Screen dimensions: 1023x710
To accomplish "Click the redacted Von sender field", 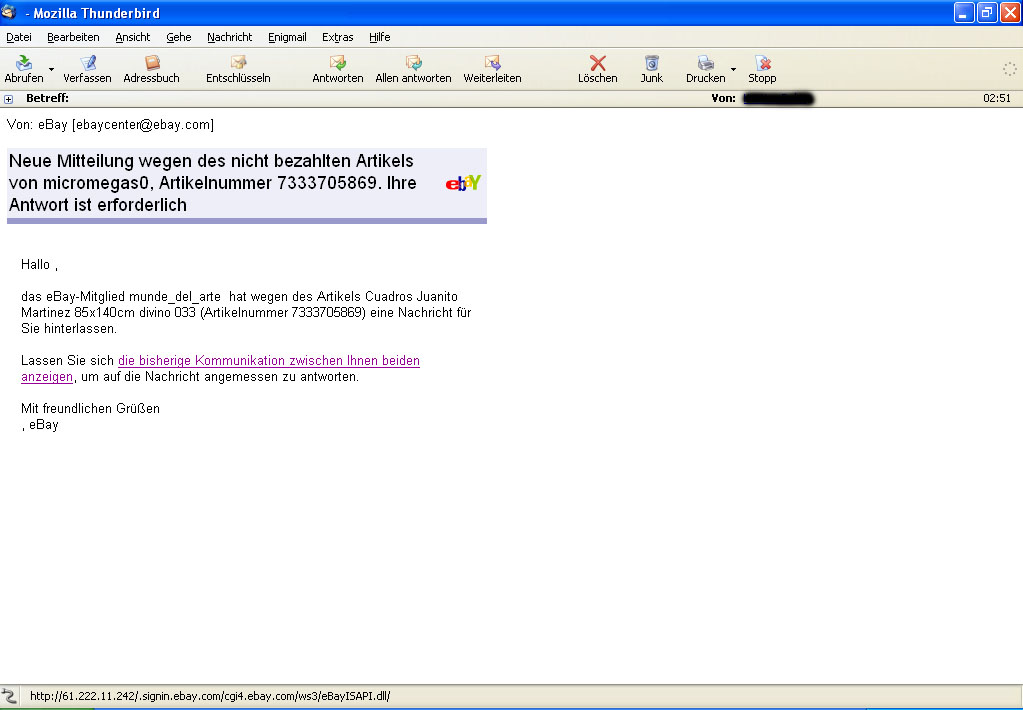I will click(778, 99).
